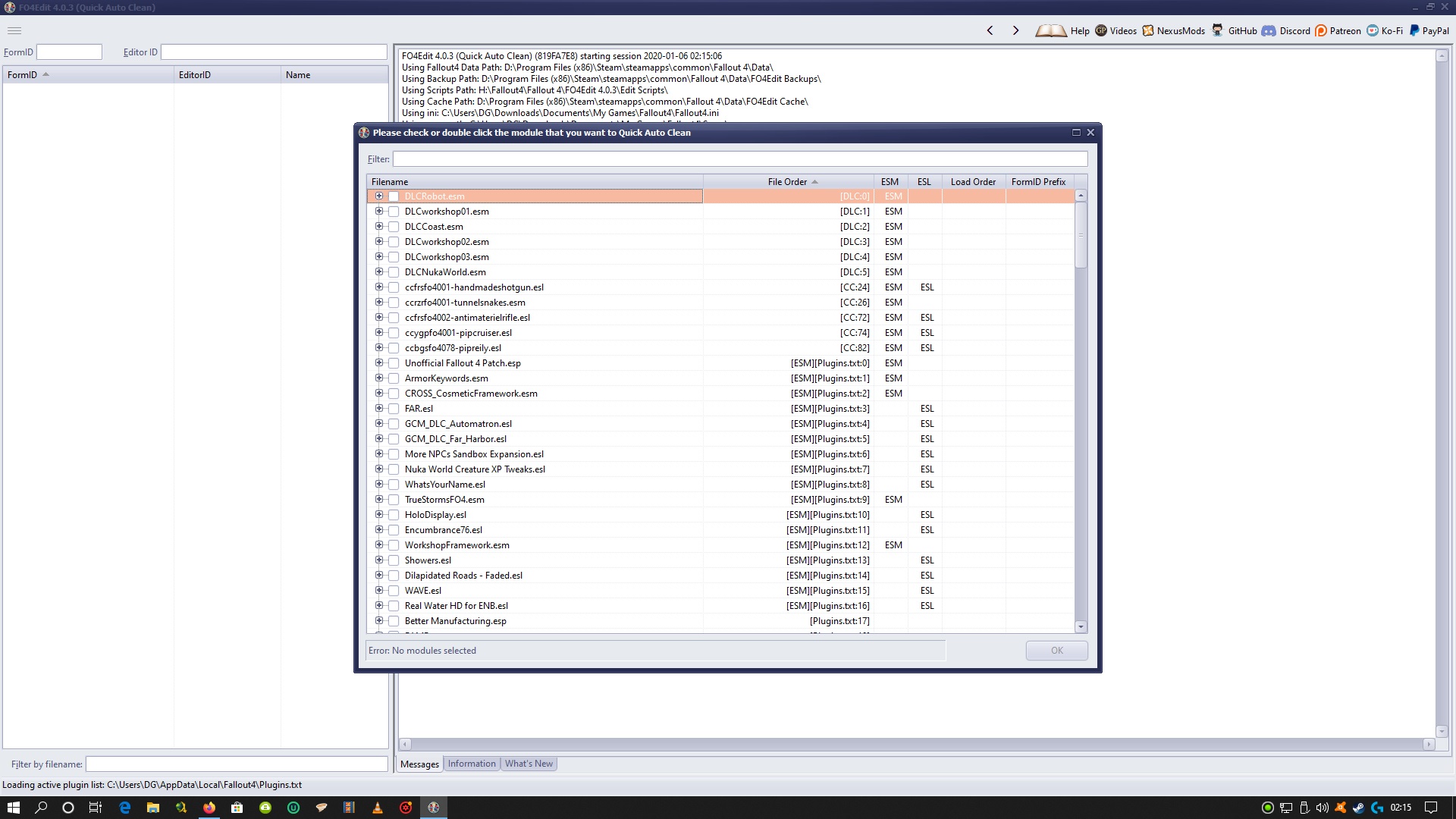
Task: Select the WorkshopFramework.esm checkbox
Action: pyautogui.click(x=394, y=545)
